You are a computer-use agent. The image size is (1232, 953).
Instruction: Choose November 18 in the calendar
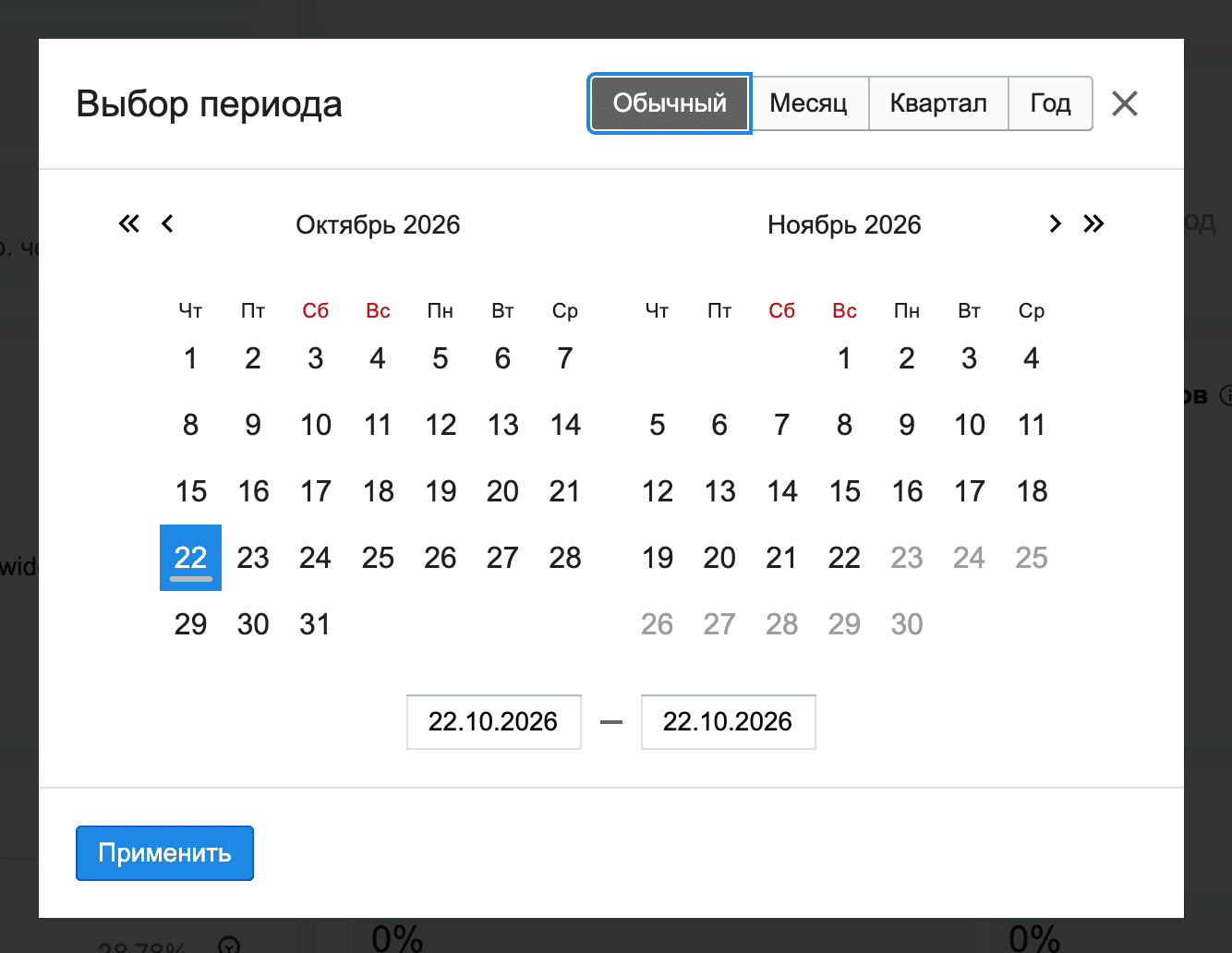(1032, 491)
